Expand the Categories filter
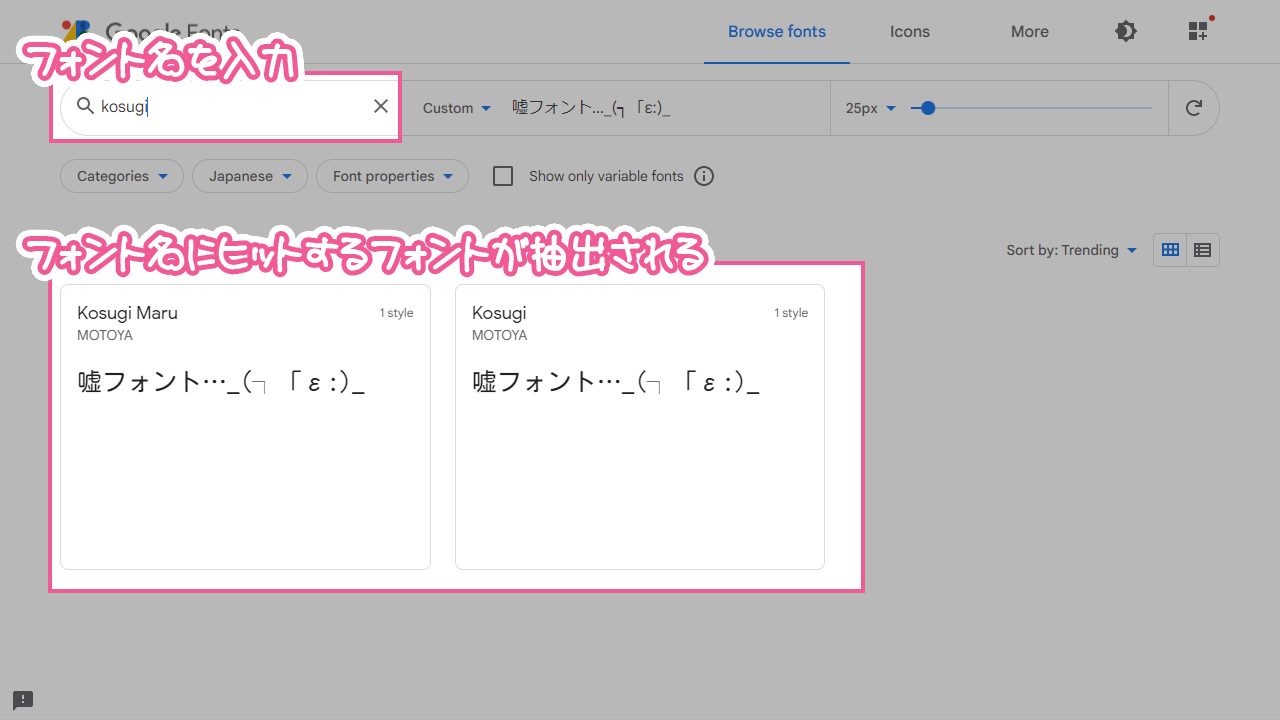The image size is (1280, 720). point(122,176)
